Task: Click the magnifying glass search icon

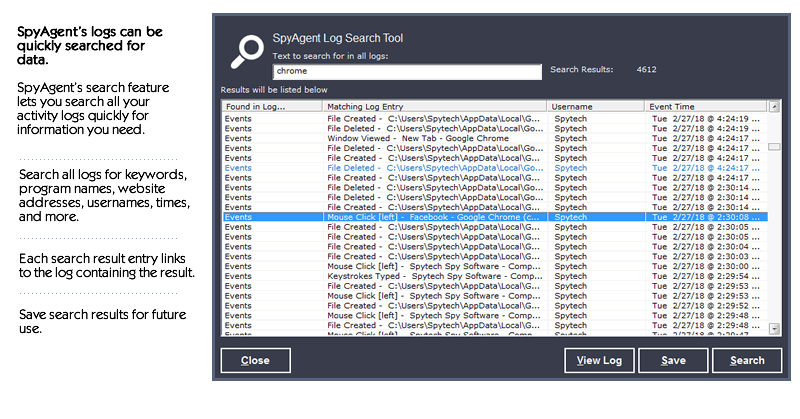Action: pyautogui.click(x=247, y=51)
